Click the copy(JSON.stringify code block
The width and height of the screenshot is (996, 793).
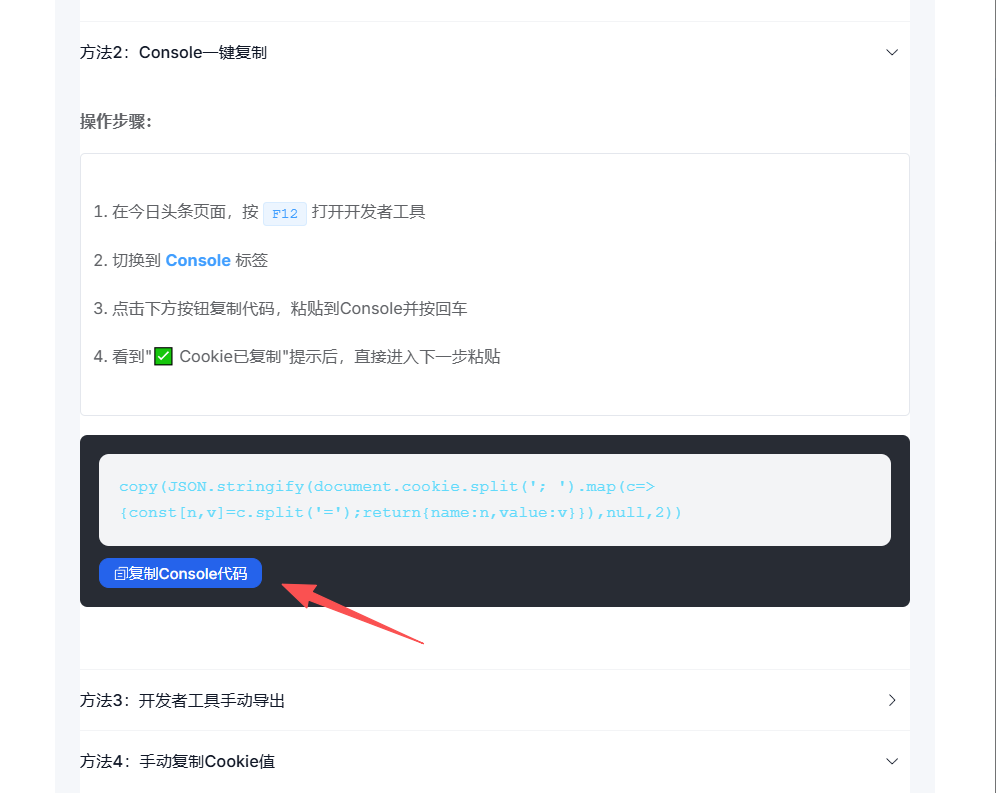pyautogui.click(x=495, y=499)
